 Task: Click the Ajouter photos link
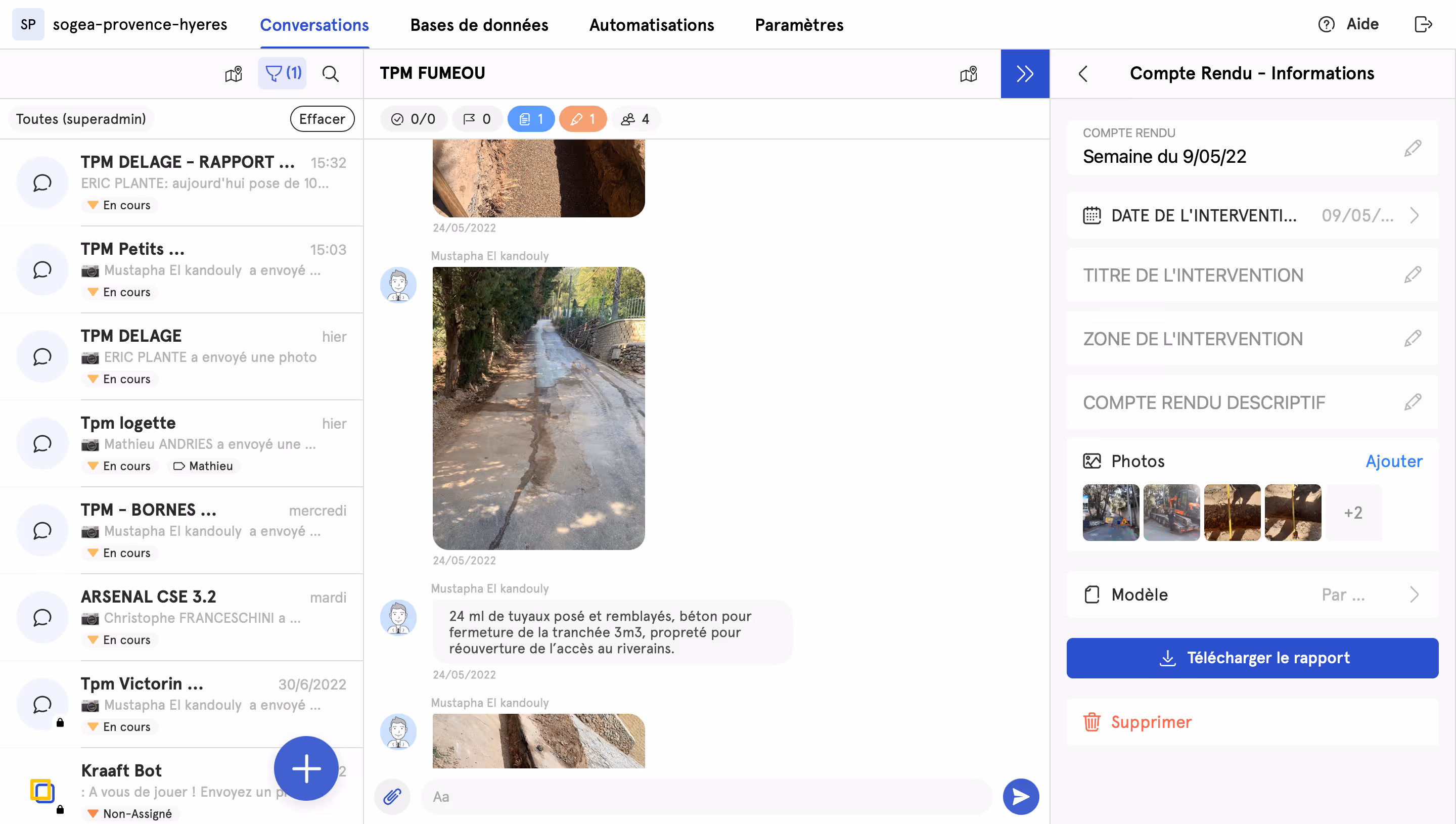point(1393,461)
